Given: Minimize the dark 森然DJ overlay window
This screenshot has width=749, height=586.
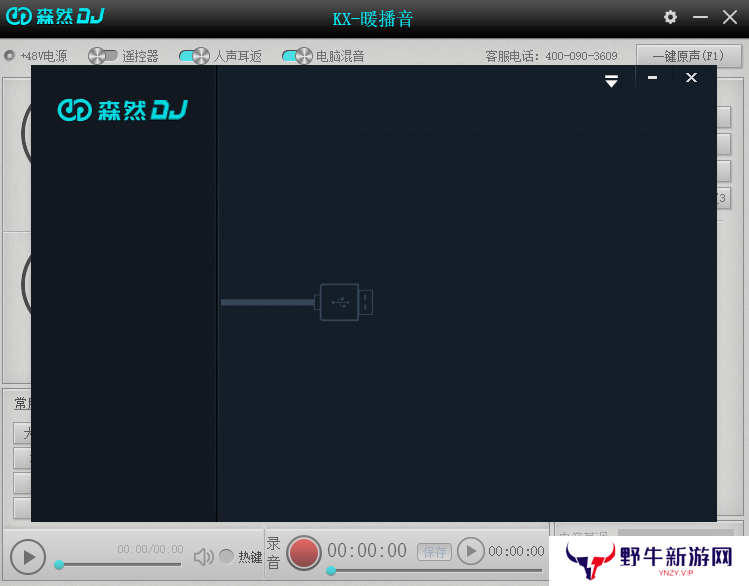Looking at the screenshot, I should point(652,77).
